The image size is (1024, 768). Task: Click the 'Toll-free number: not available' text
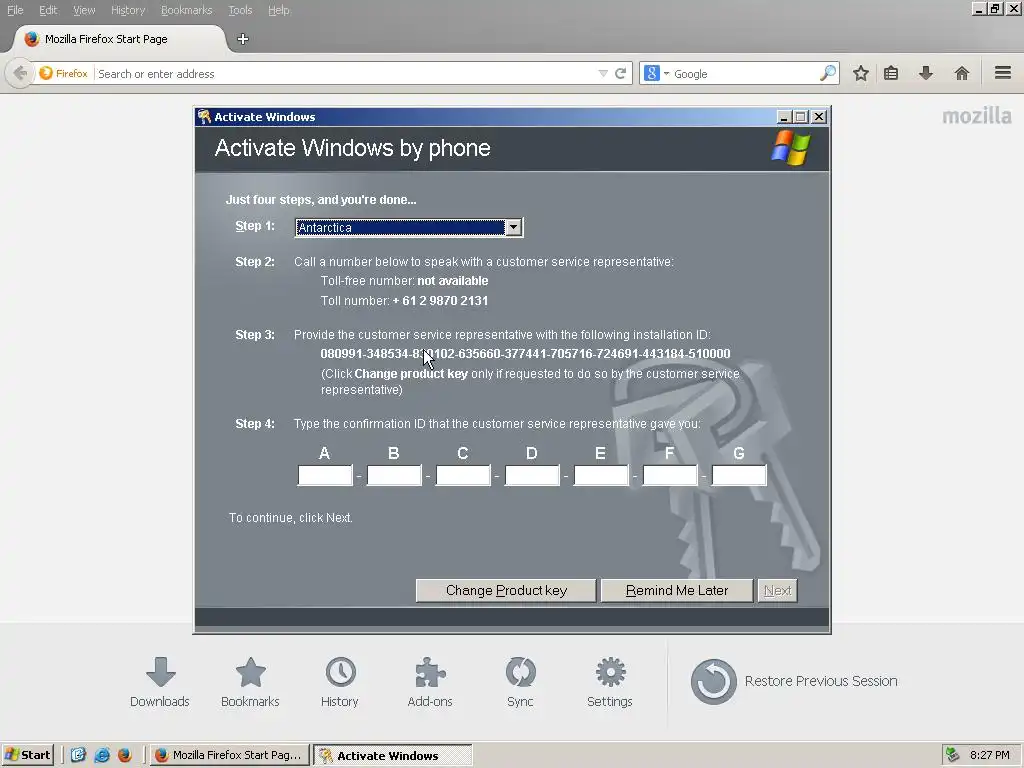click(x=404, y=281)
